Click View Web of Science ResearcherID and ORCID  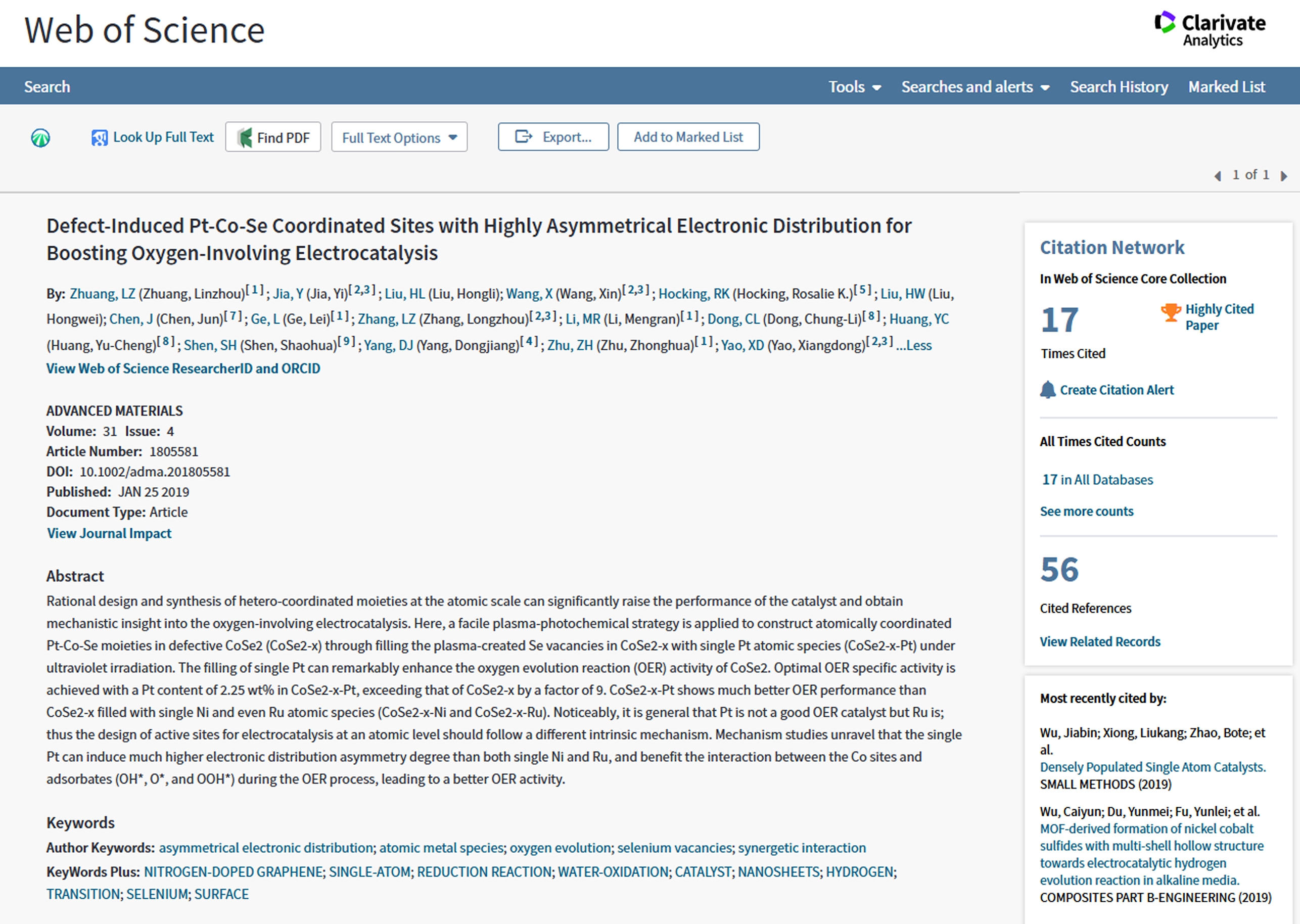click(183, 368)
